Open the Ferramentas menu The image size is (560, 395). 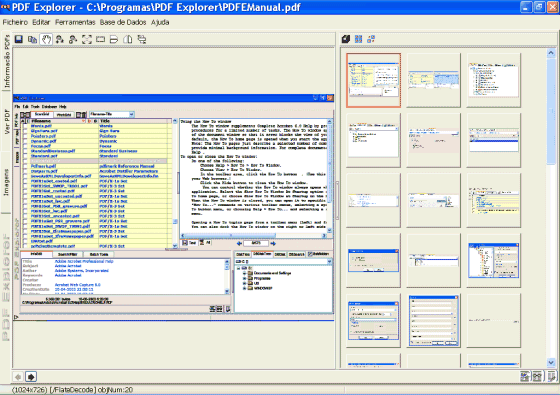click(x=75, y=22)
